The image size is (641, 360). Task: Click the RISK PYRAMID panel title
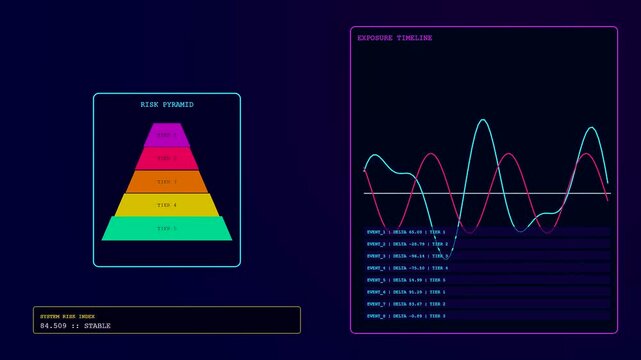pos(167,105)
